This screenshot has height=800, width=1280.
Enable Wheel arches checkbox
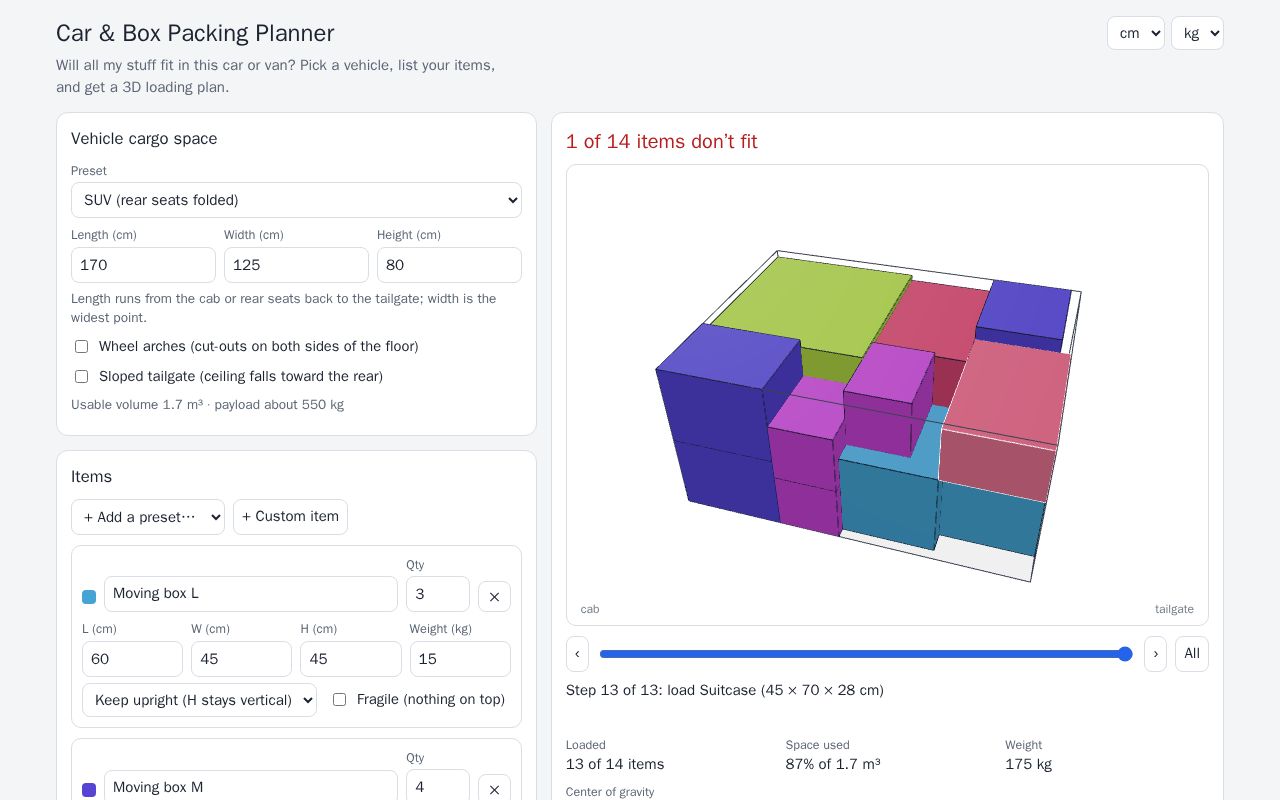coord(81,346)
